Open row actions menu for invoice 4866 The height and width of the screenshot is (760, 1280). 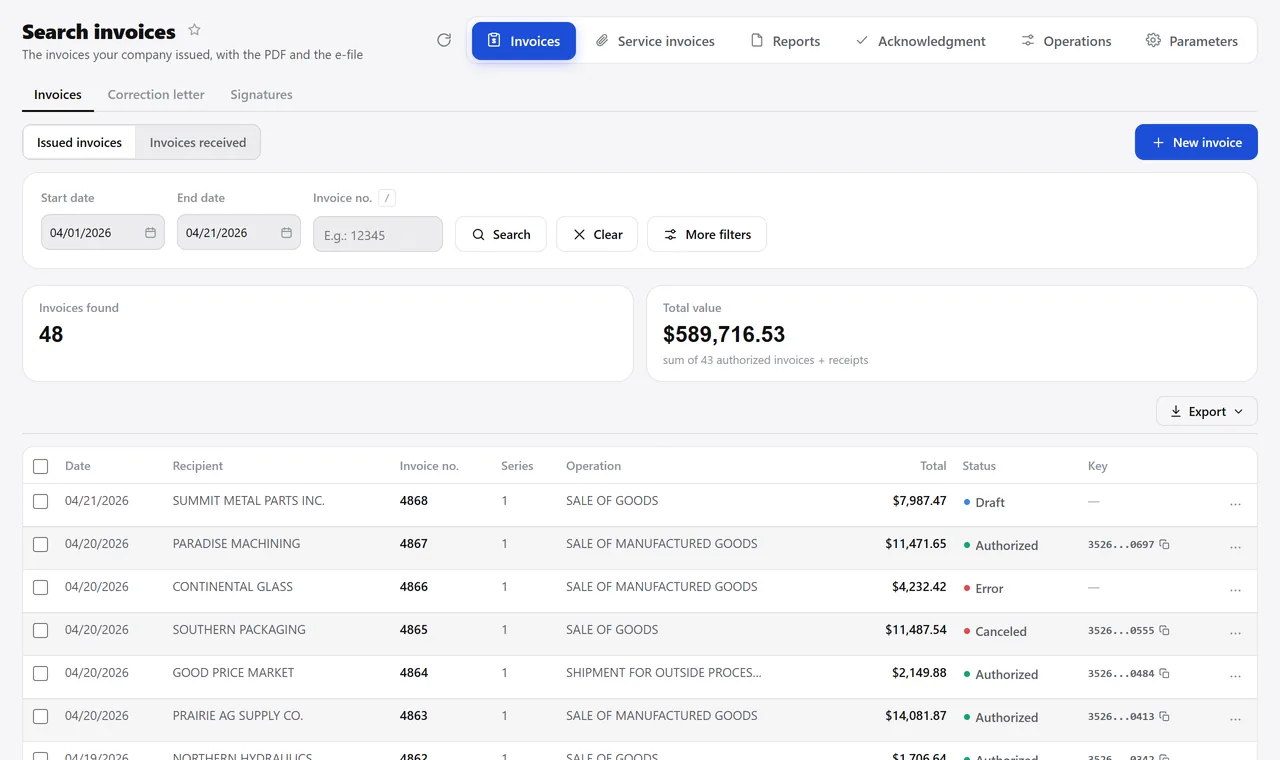[x=1235, y=591]
